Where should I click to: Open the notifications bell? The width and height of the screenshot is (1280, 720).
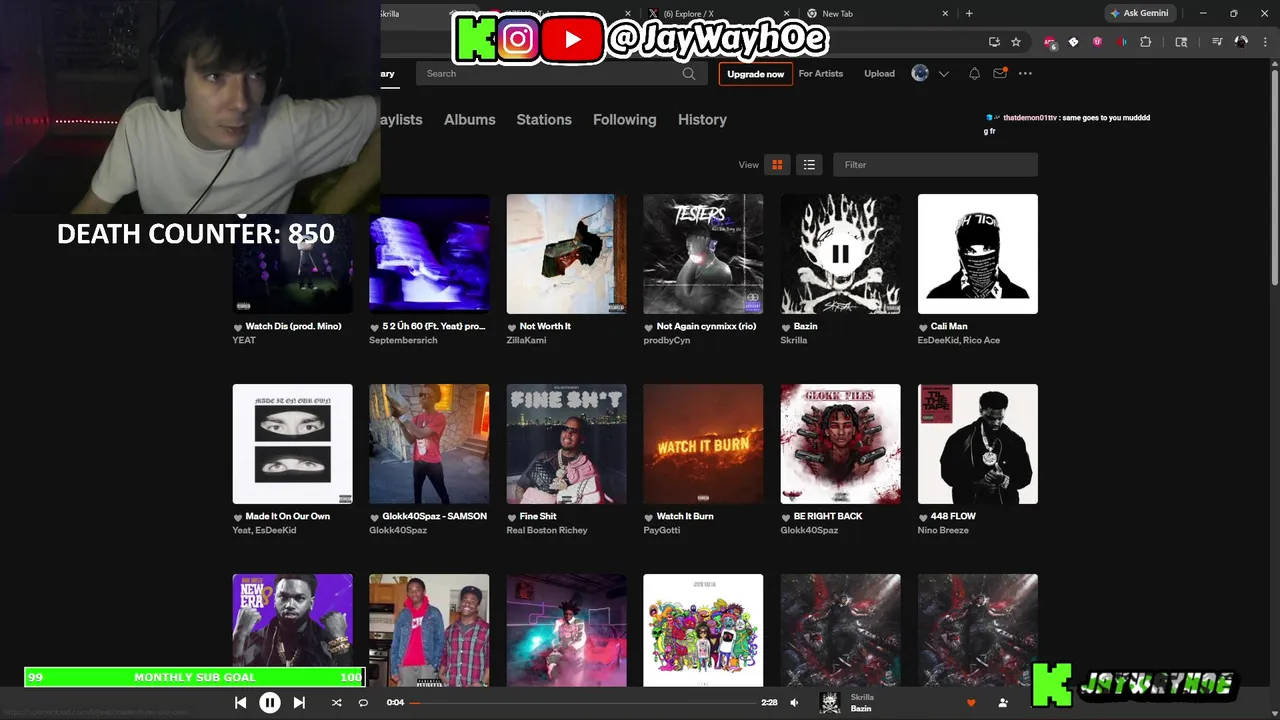[x=974, y=74]
